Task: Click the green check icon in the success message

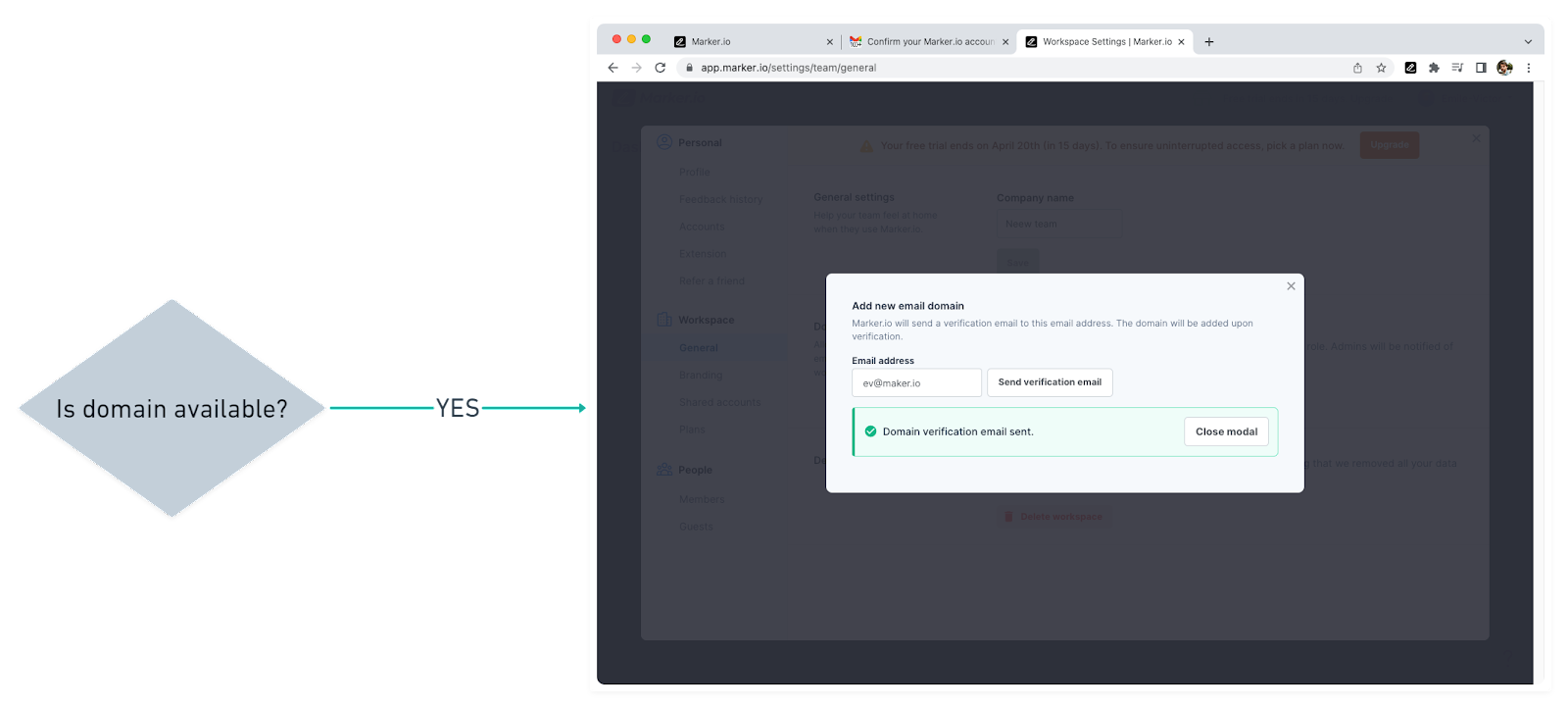Action: [x=870, y=431]
